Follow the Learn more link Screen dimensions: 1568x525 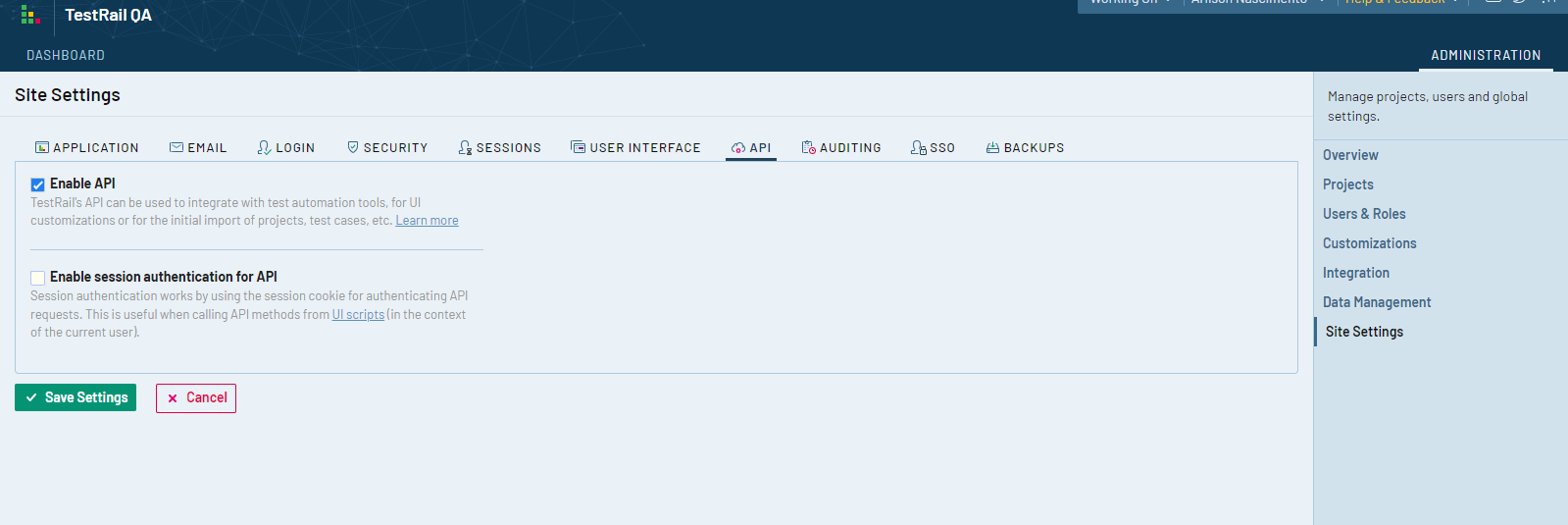pos(427,221)
